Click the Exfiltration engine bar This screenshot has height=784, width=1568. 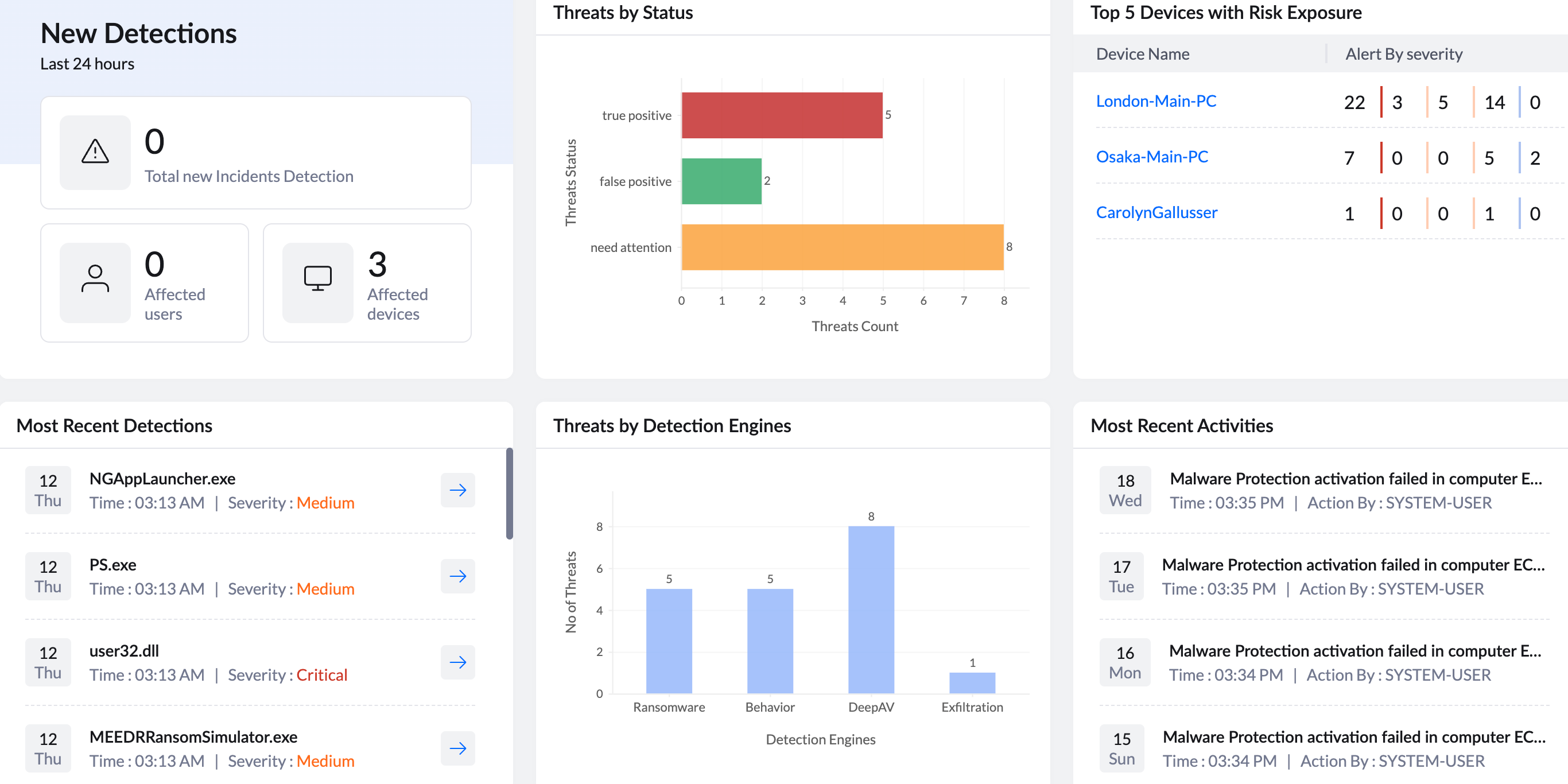coord(972,683)
